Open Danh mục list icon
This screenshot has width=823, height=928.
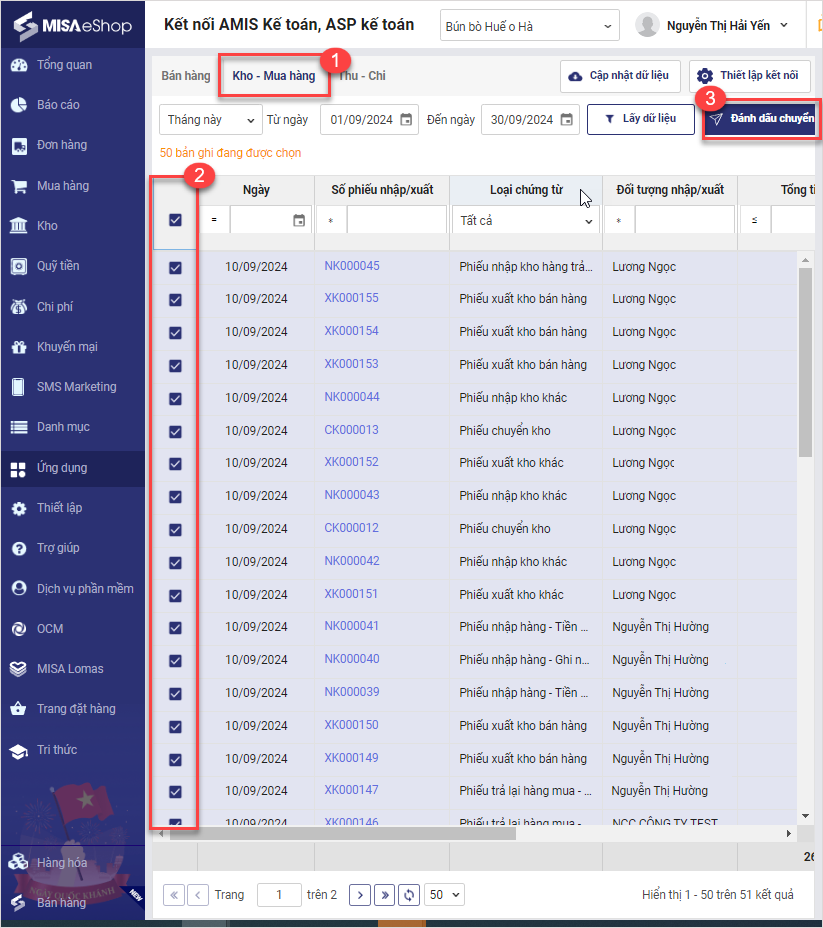coord(19,427)
